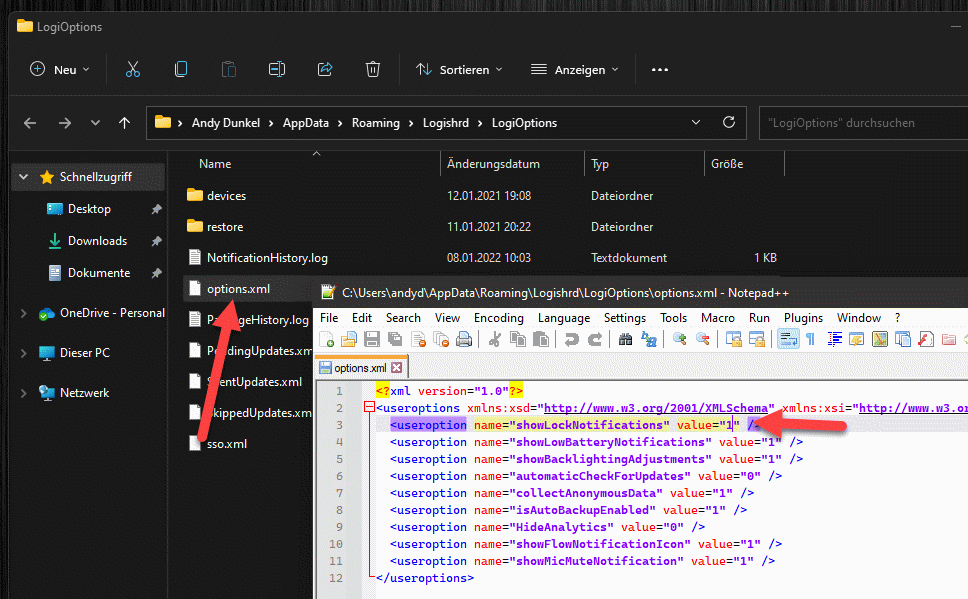Screen dimensions: 968x599
Task: Redo edit in Notepad++ toolbar
Action: pos(595,339)
